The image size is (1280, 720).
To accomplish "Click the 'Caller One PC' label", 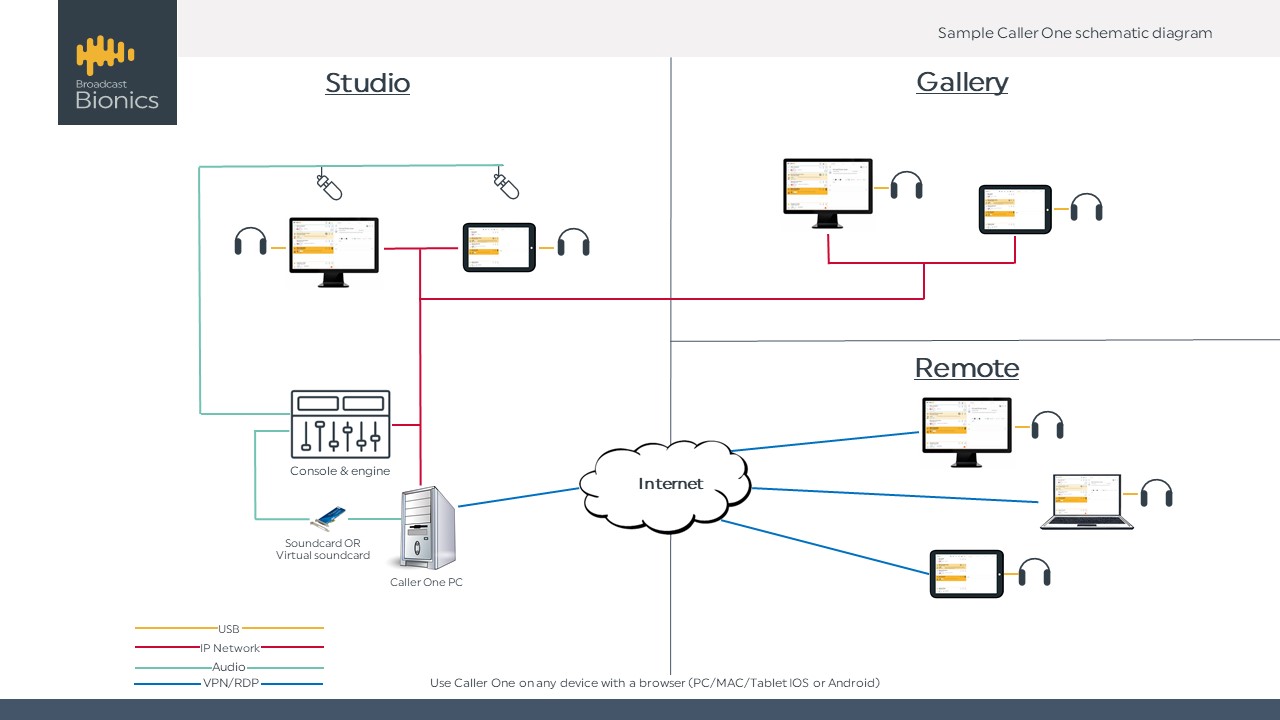I will coord(426,582).
